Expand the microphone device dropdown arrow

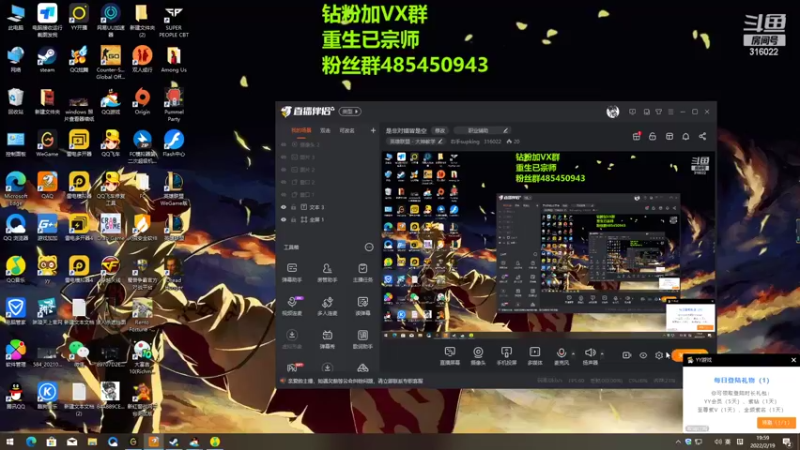(x=573, y=353)
